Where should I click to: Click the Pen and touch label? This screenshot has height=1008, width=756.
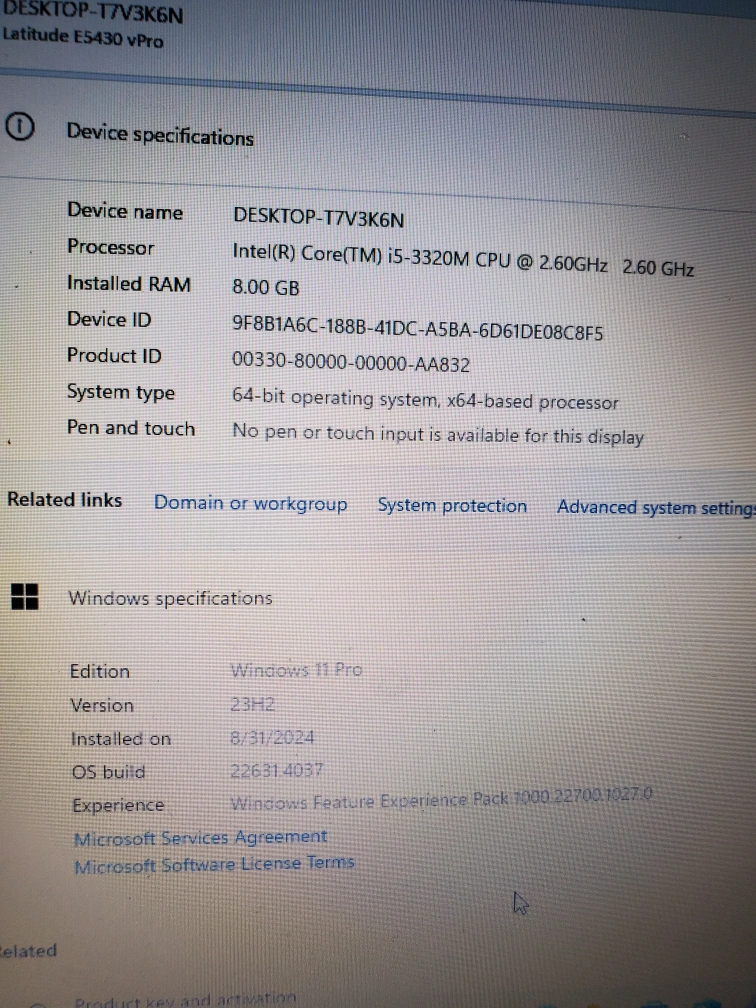pyautogui.click(x=130, y=428)
